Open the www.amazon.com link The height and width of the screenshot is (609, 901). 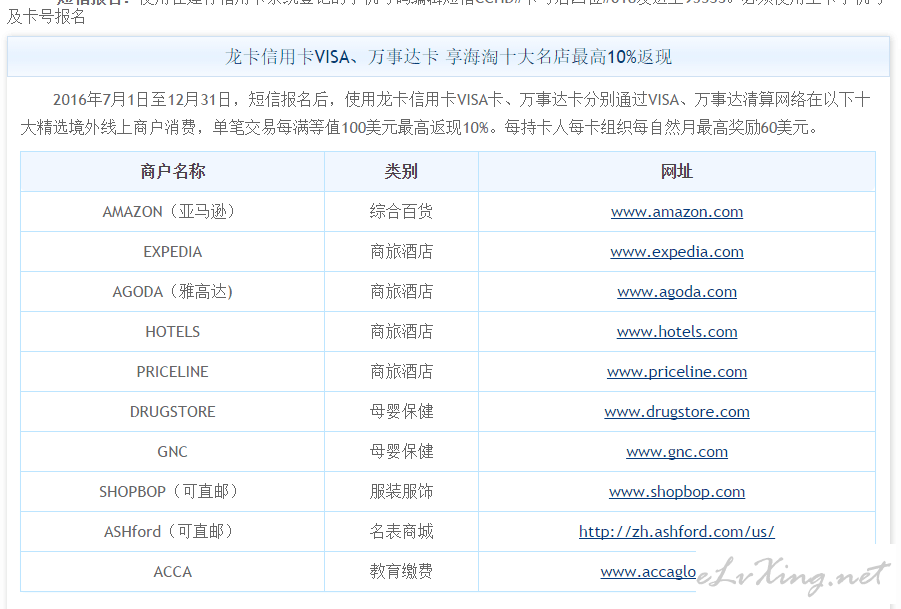pos(676,212)
